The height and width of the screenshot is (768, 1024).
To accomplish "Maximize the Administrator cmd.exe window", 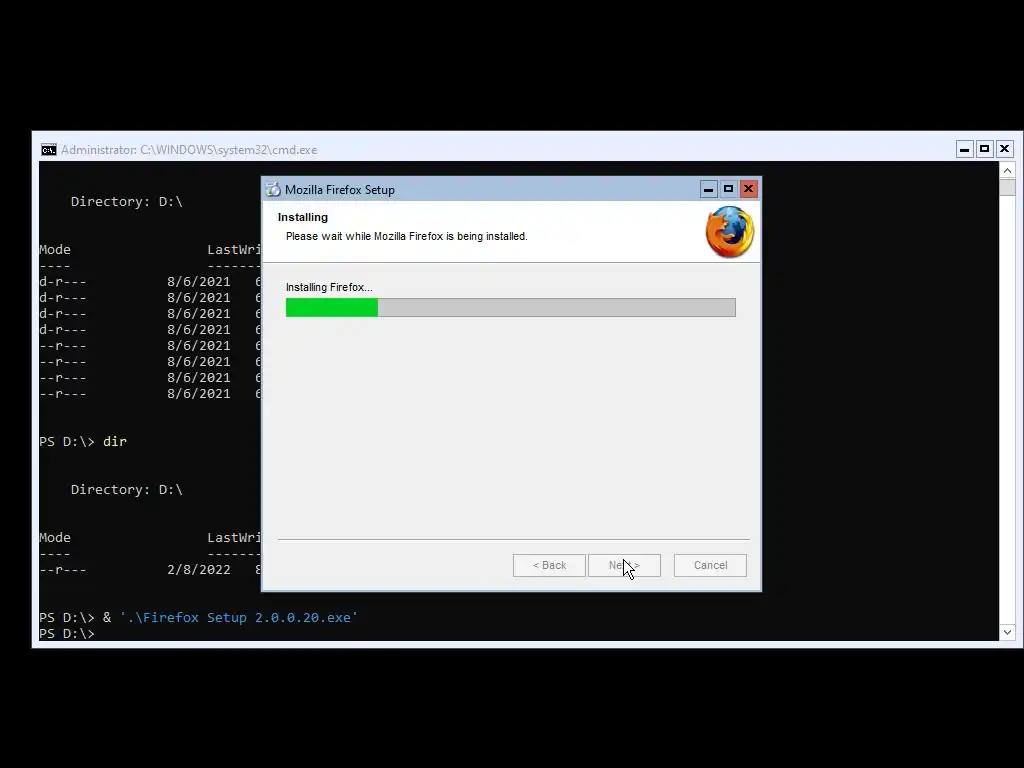I will (984, 149).
